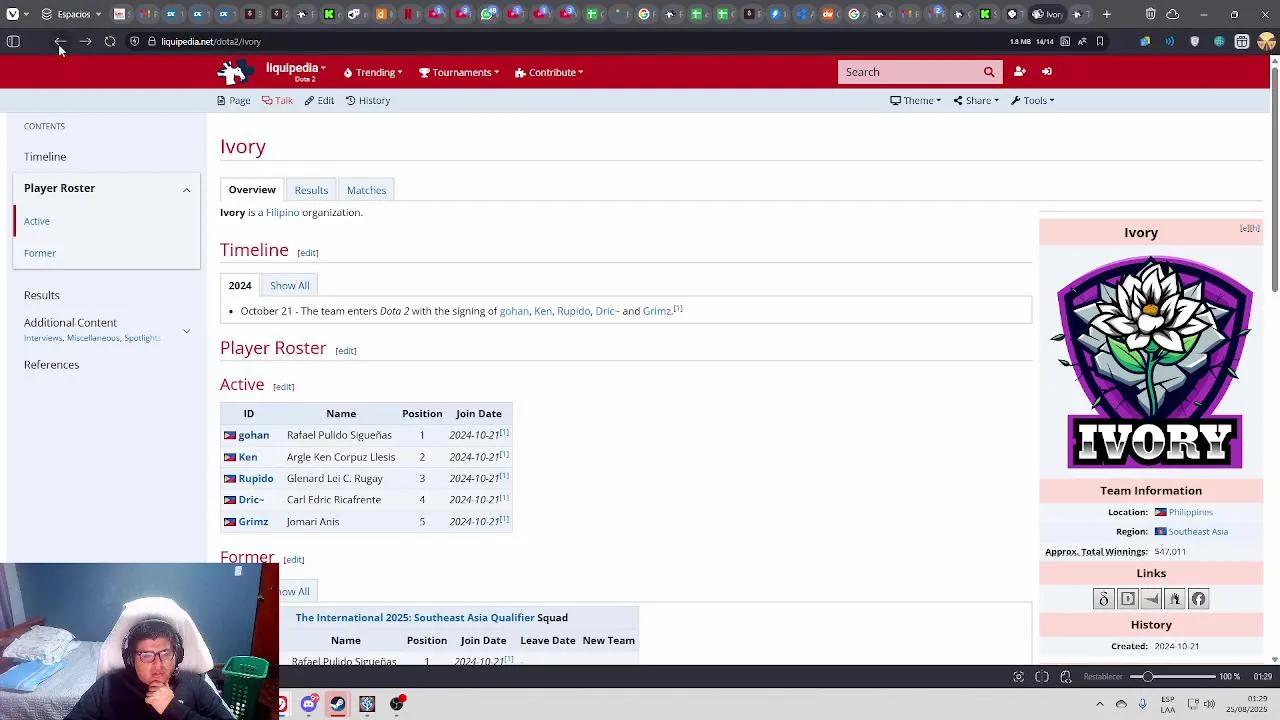
Task: Open the Vivaldi menu icon
Action: coord(13,14)
